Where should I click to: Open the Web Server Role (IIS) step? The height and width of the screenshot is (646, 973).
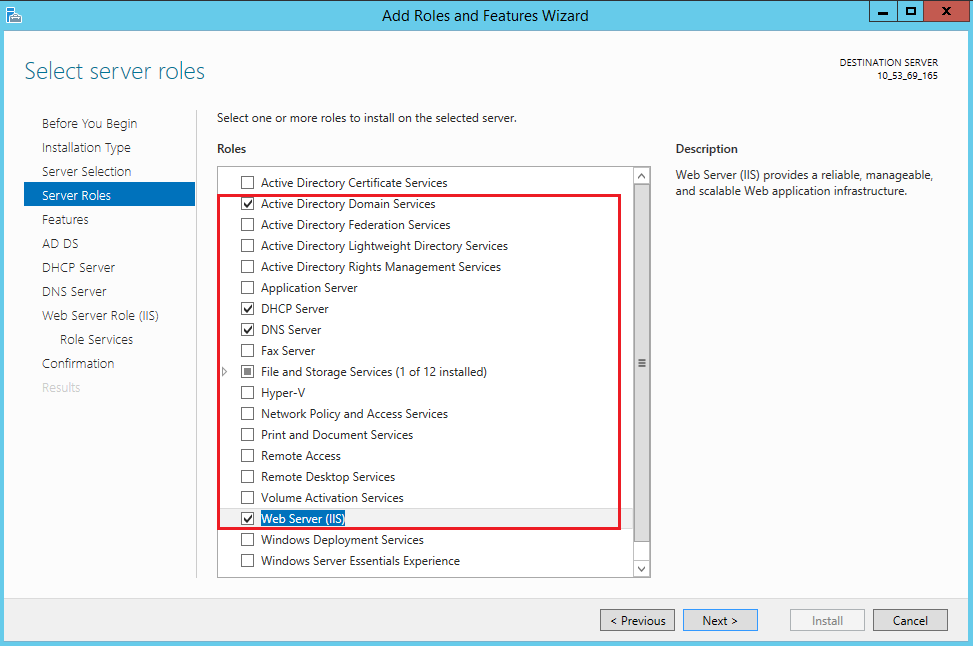[x=100, y=315]
